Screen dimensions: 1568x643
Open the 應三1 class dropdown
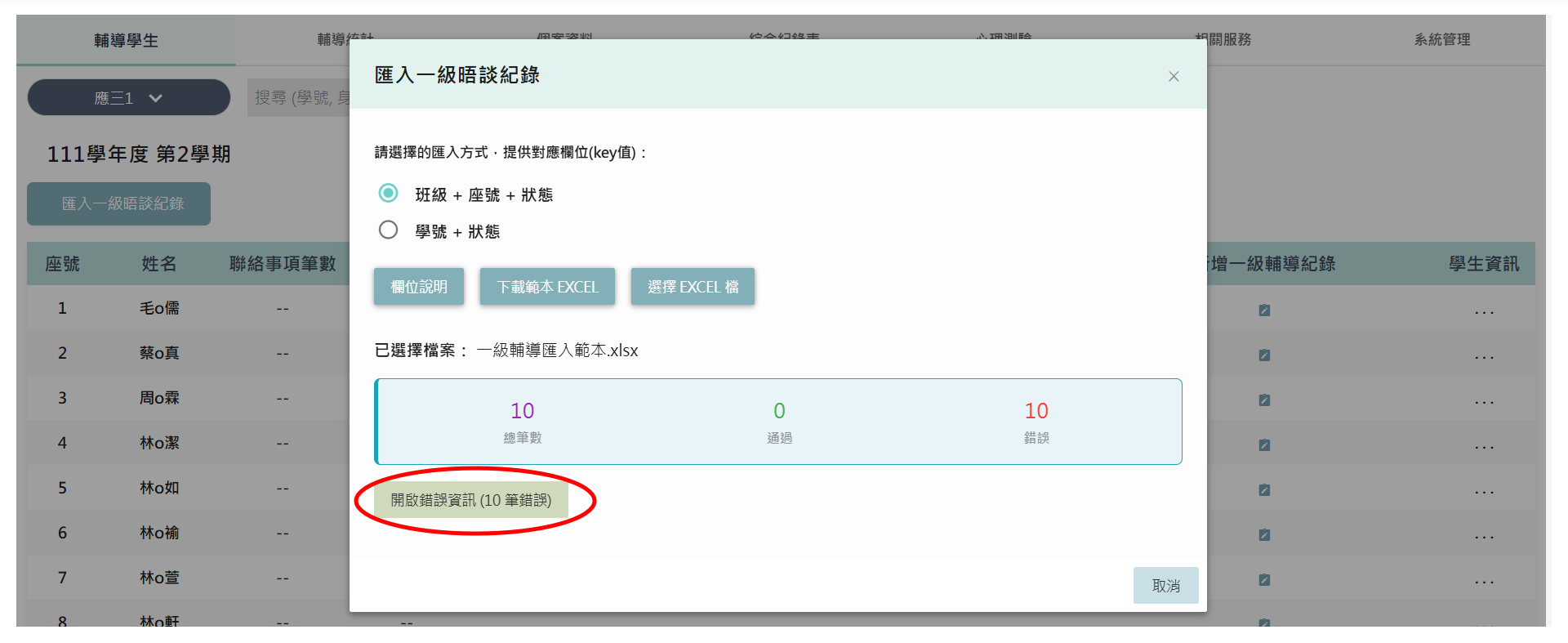tap(129, 98)
